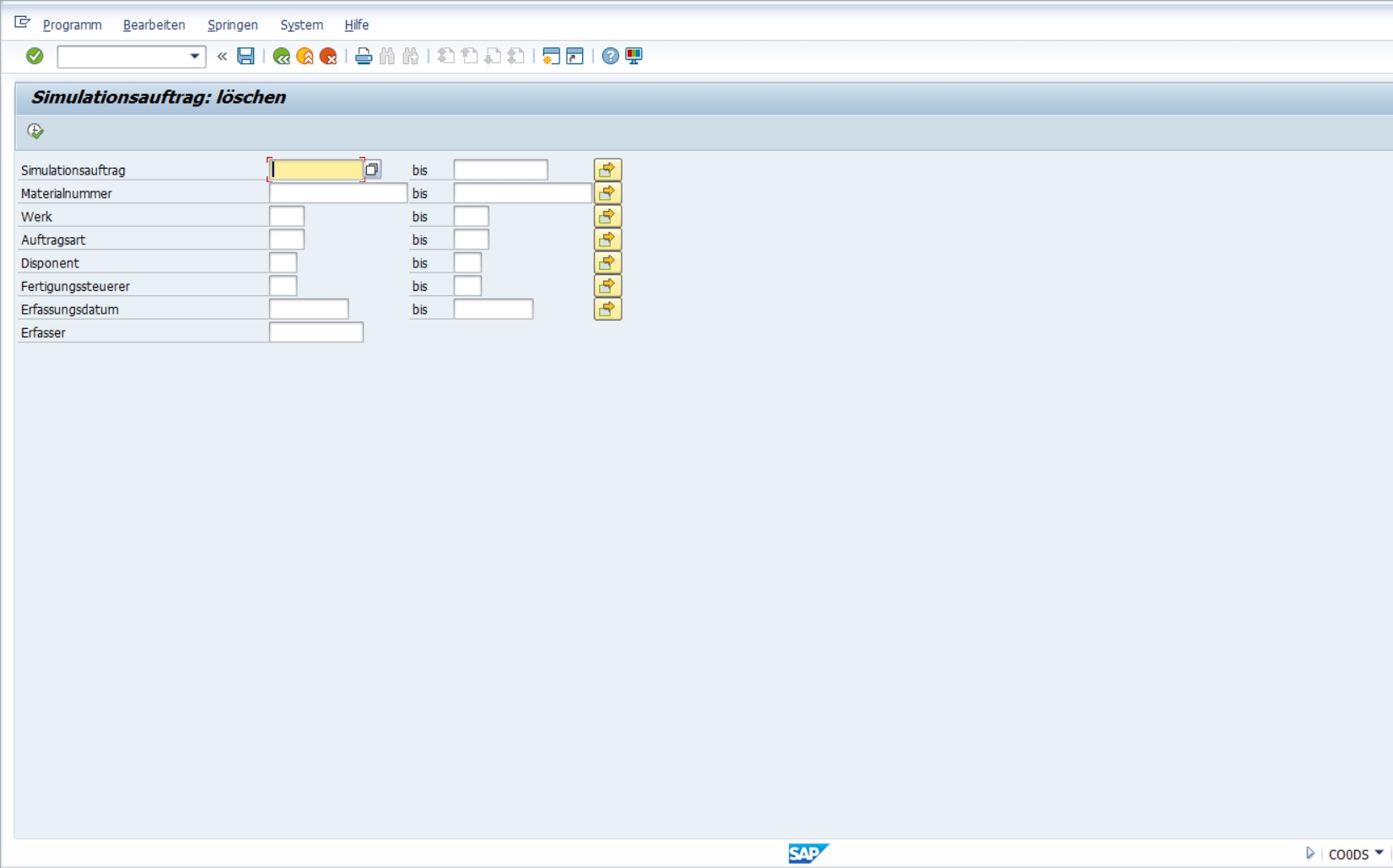The height and width of the screenshot is (868, 1393).
Task: Open multiple selection for Erfassungsdatum
Action: pos(607,309)
